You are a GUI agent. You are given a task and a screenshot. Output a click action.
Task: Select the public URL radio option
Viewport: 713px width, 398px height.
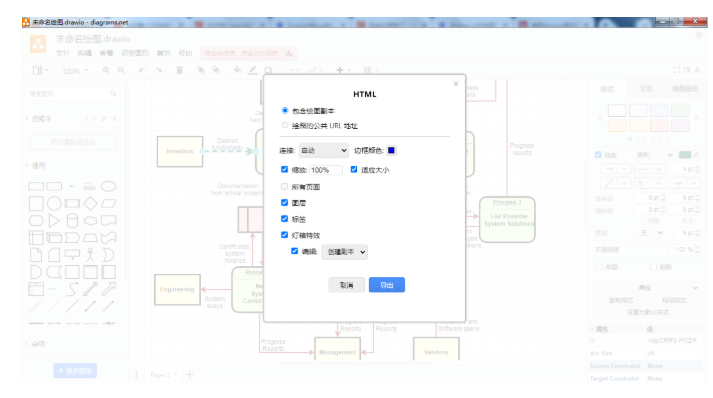tap(285, 125)
